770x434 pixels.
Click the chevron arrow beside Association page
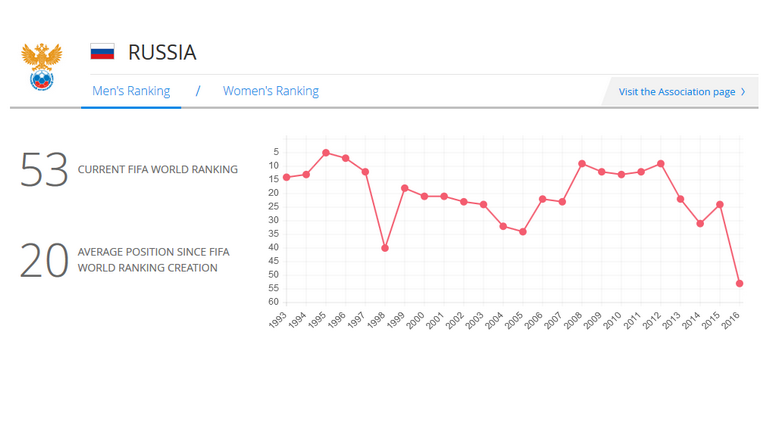point(743,92)
